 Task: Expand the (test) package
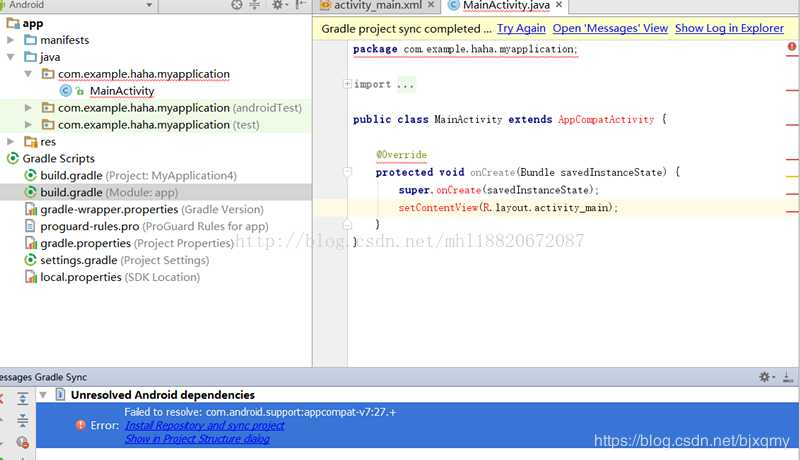point(28,125)
